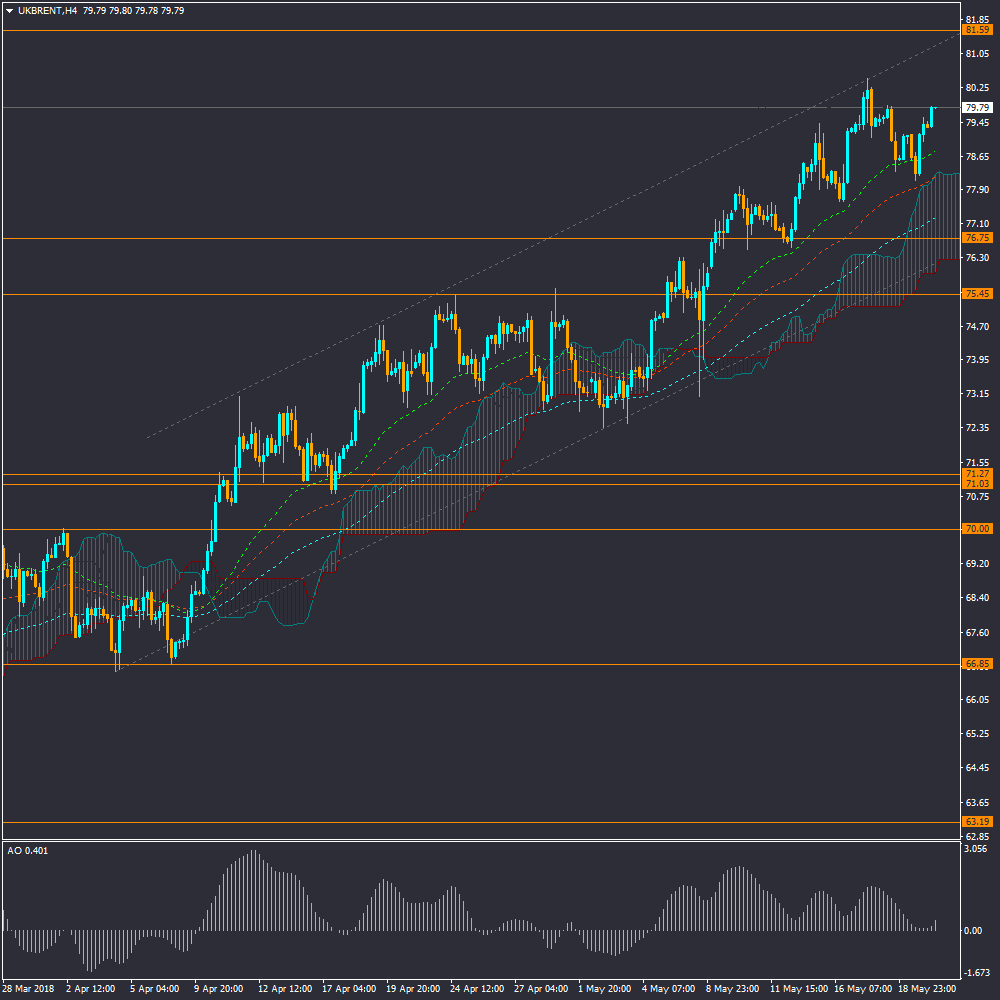The width and height of the screenshot is (1000, 1000).
Task: Click the 75.45 orange level label
Action: pyautogui.click(x=977, y=294)
